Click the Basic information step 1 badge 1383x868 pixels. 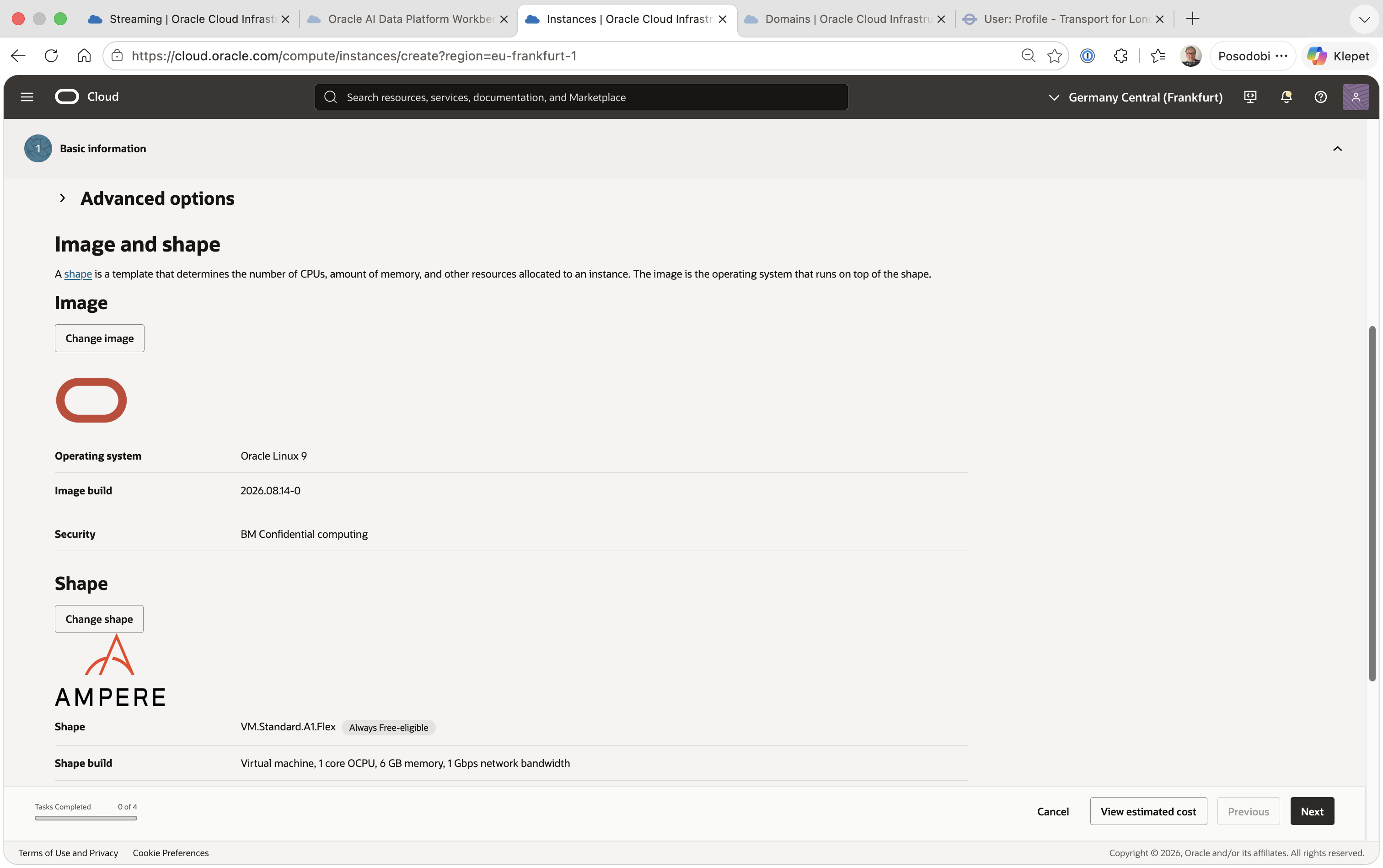pyautogui.click(x=38, y=149)
